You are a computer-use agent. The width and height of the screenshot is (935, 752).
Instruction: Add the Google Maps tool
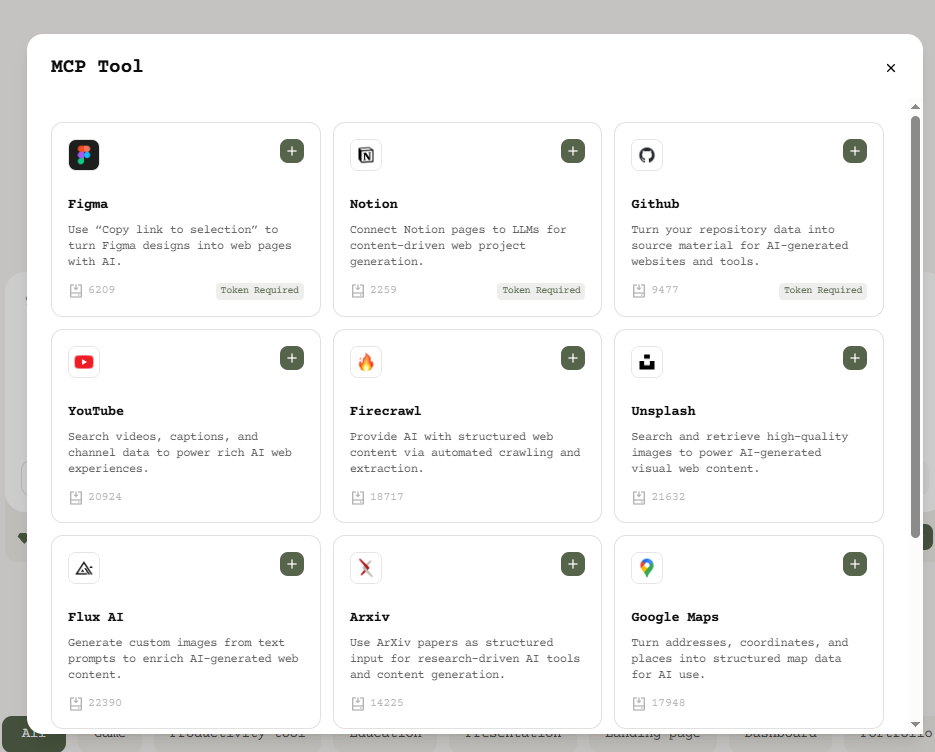coord(855,564)
